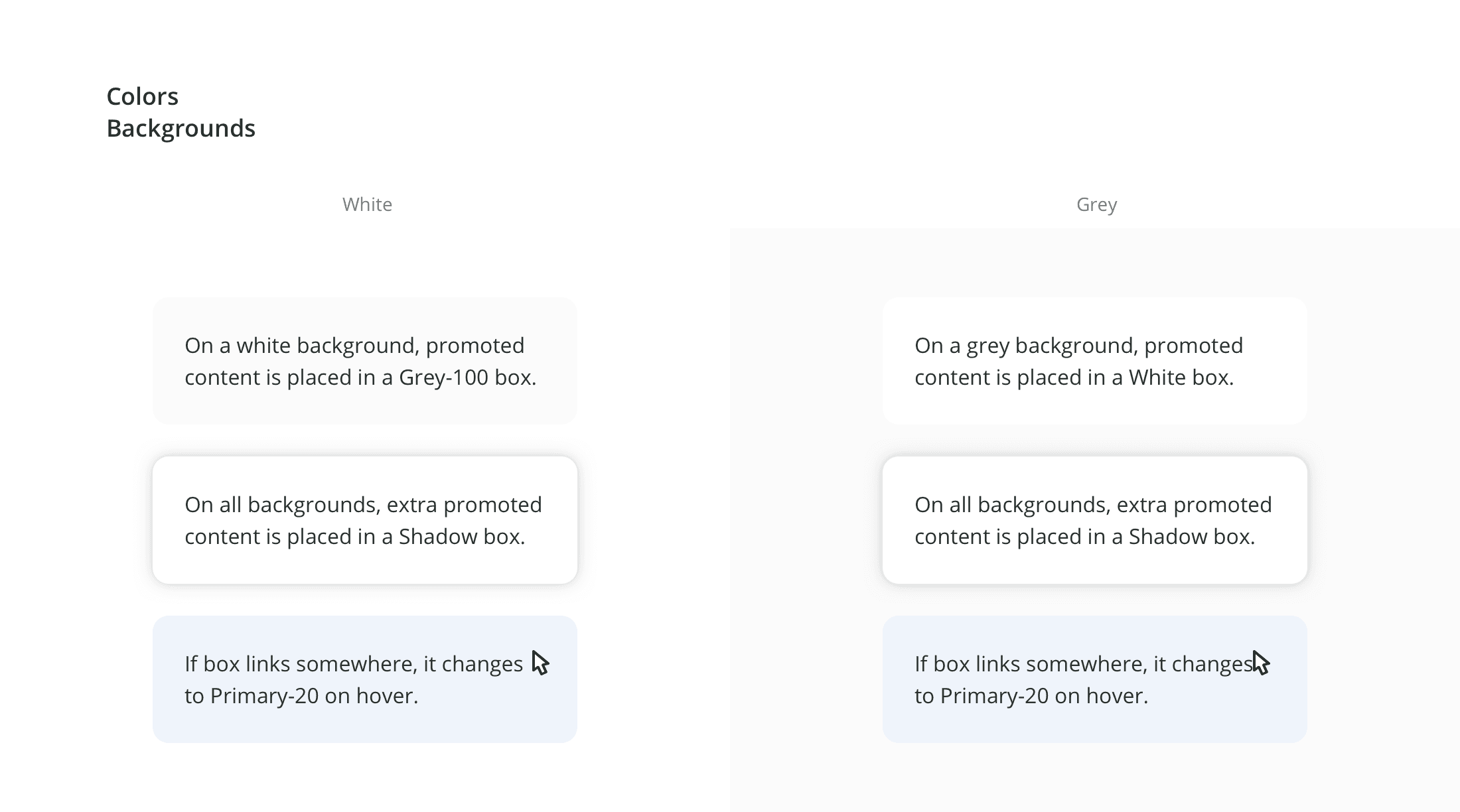Click the Colors heading

[x=142, y=97]
